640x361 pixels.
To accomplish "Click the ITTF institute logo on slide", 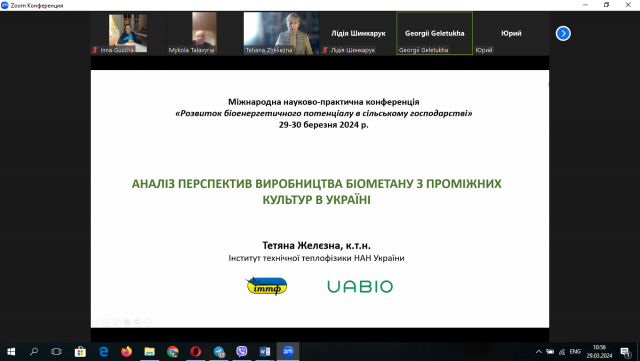I will pos(267,286).
